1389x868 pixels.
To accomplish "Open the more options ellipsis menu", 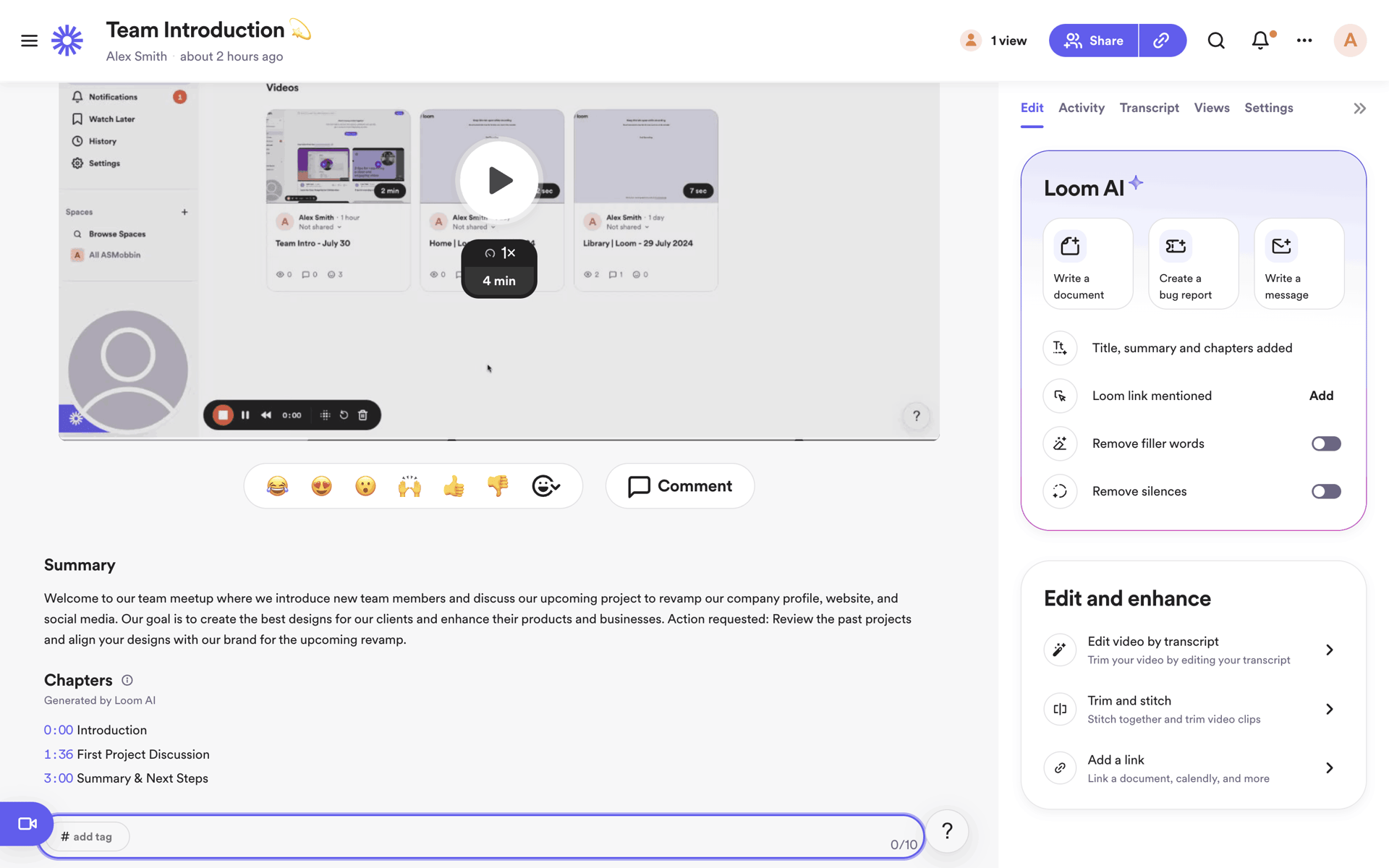I will click(x=1304, y=41).
